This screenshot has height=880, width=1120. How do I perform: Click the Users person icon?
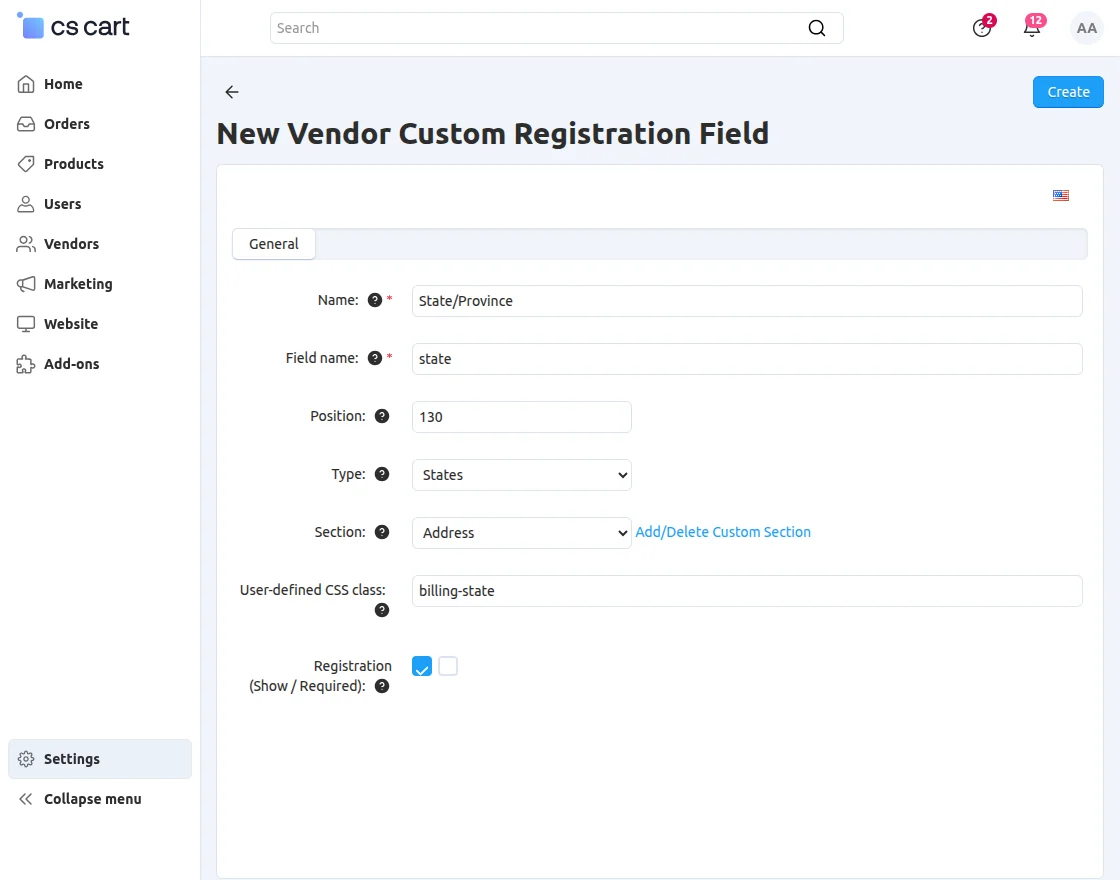click(26, 204)
